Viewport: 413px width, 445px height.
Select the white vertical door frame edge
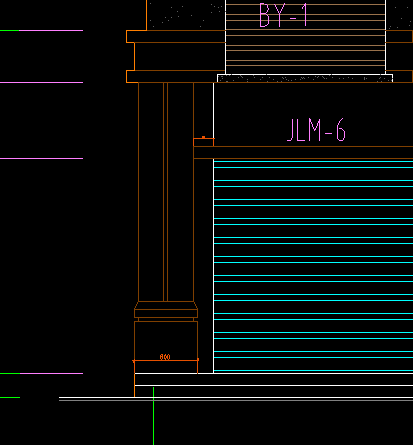point(214,228)
